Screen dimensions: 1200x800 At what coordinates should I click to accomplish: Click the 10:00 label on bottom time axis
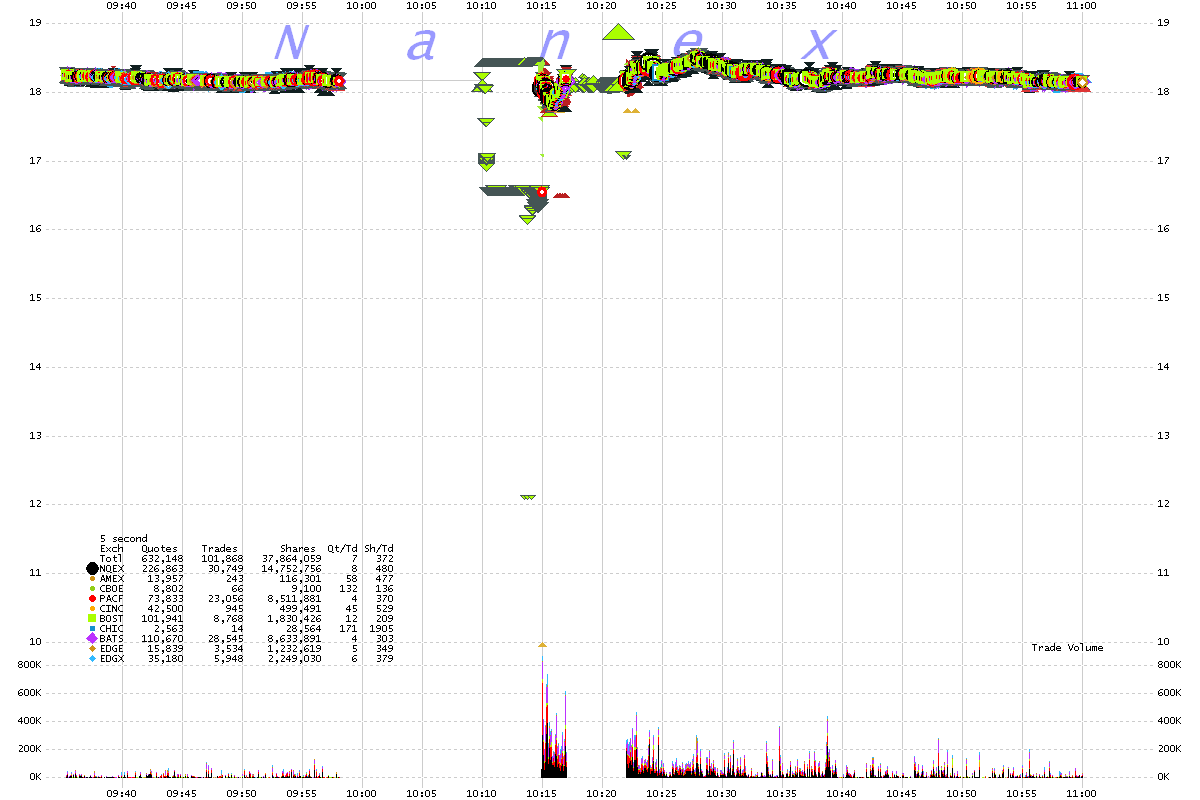pyautogui.click(x=362, y=792)
